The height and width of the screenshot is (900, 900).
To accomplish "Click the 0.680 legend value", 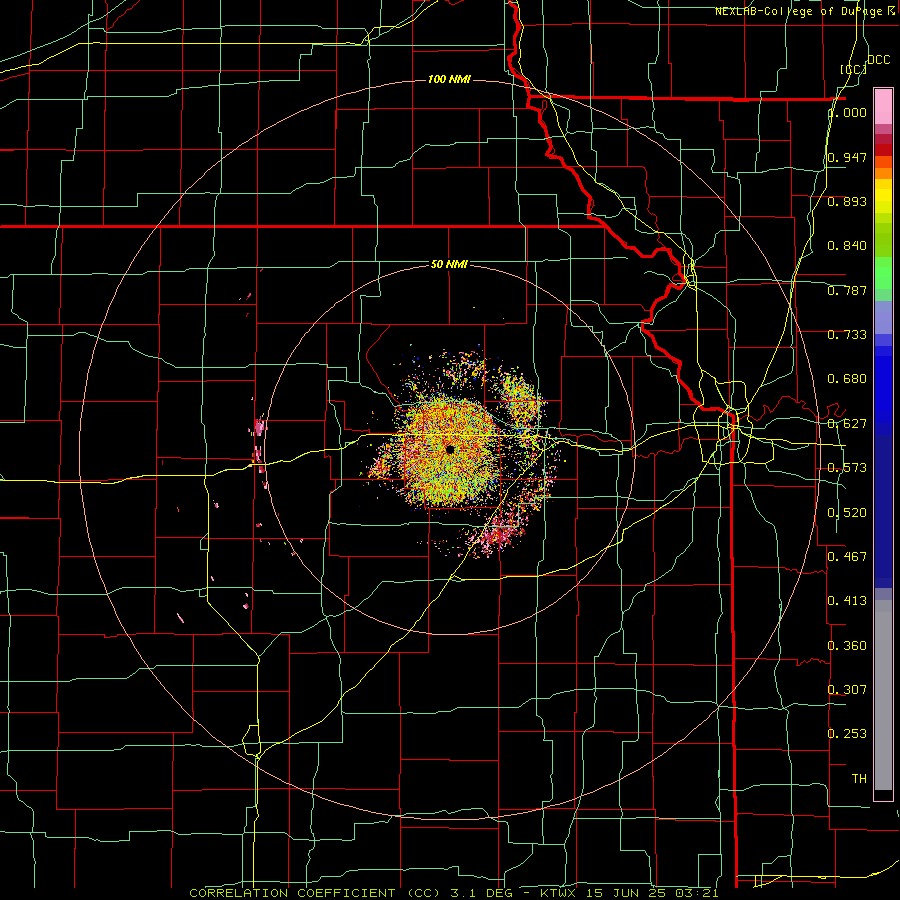I will 847,379.
